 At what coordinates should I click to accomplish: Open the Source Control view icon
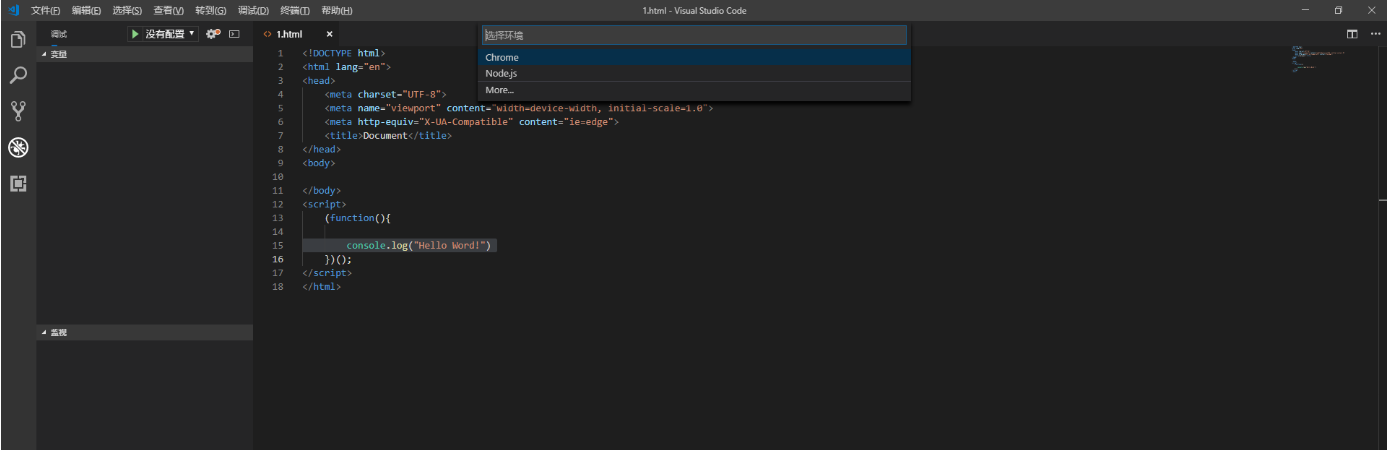pos(18,111)
